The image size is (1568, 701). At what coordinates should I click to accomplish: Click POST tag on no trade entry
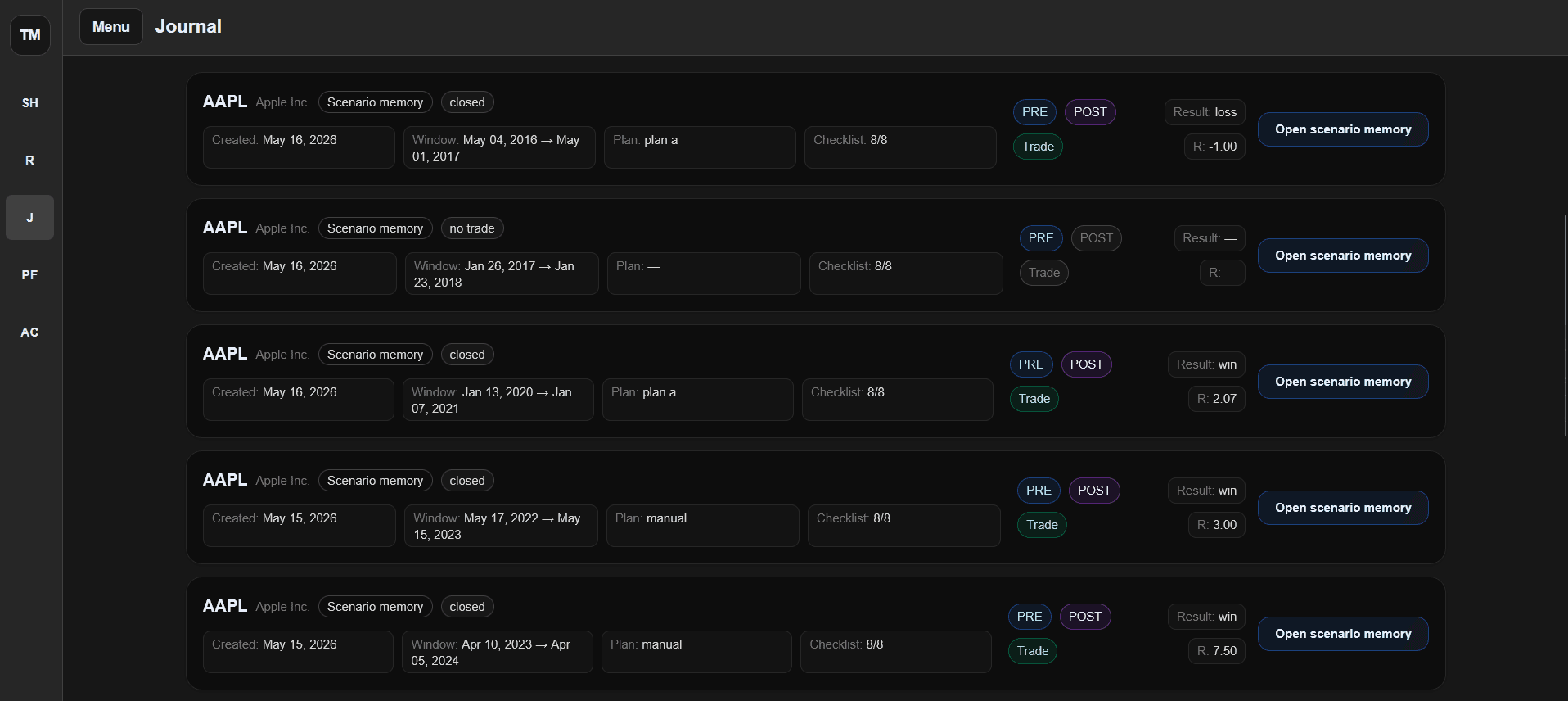tap(1097, 238)
